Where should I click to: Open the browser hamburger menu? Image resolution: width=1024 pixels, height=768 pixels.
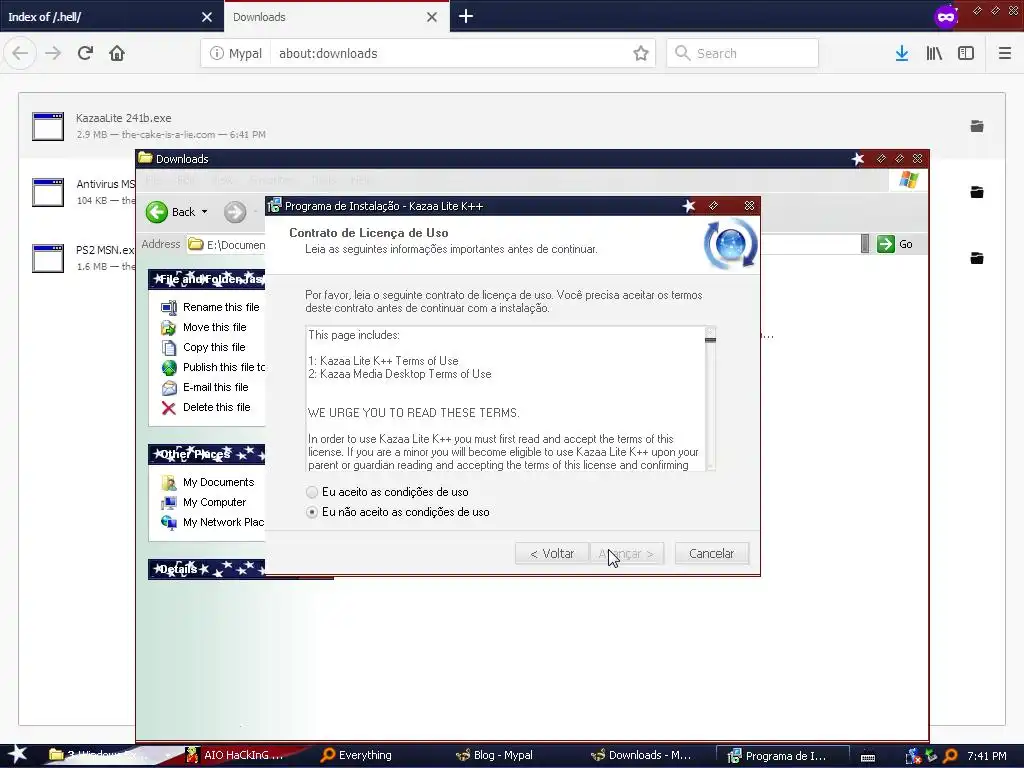(1005, 54)
